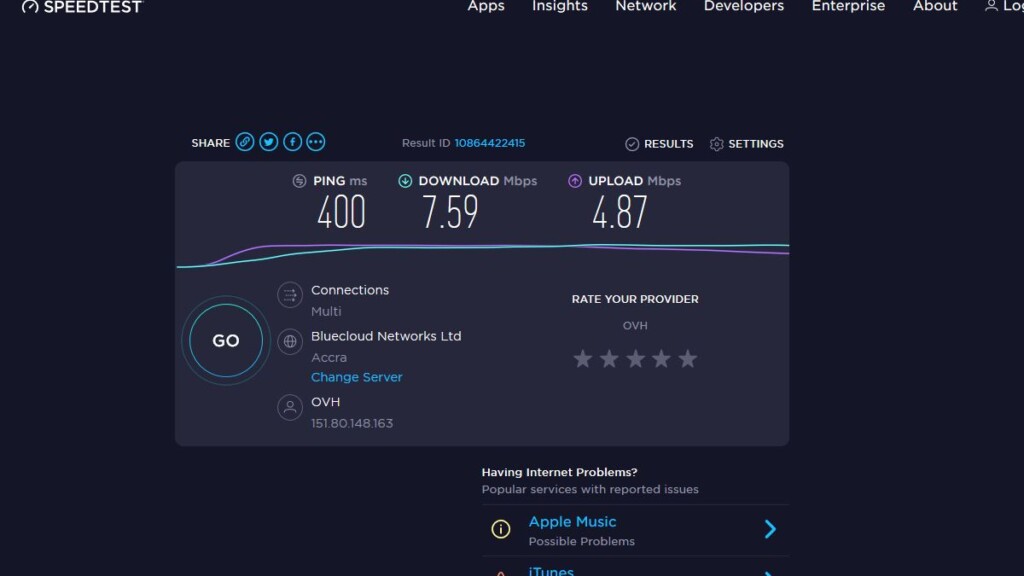Select the upload speed 4.87
This screenshot has width=1024, height=576.
[619, 212]
